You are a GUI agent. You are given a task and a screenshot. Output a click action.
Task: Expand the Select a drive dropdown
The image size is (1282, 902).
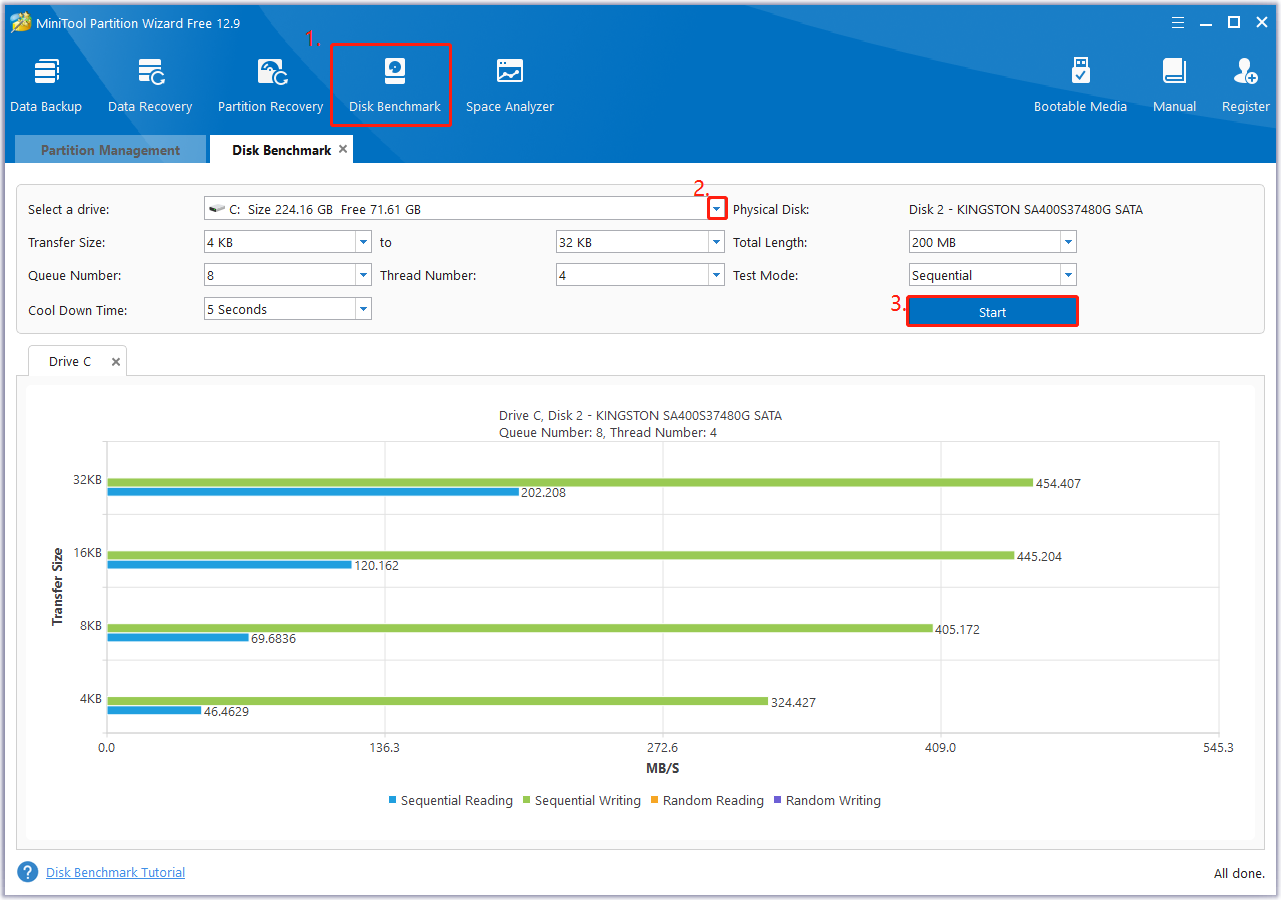click(x=717, y=209)
